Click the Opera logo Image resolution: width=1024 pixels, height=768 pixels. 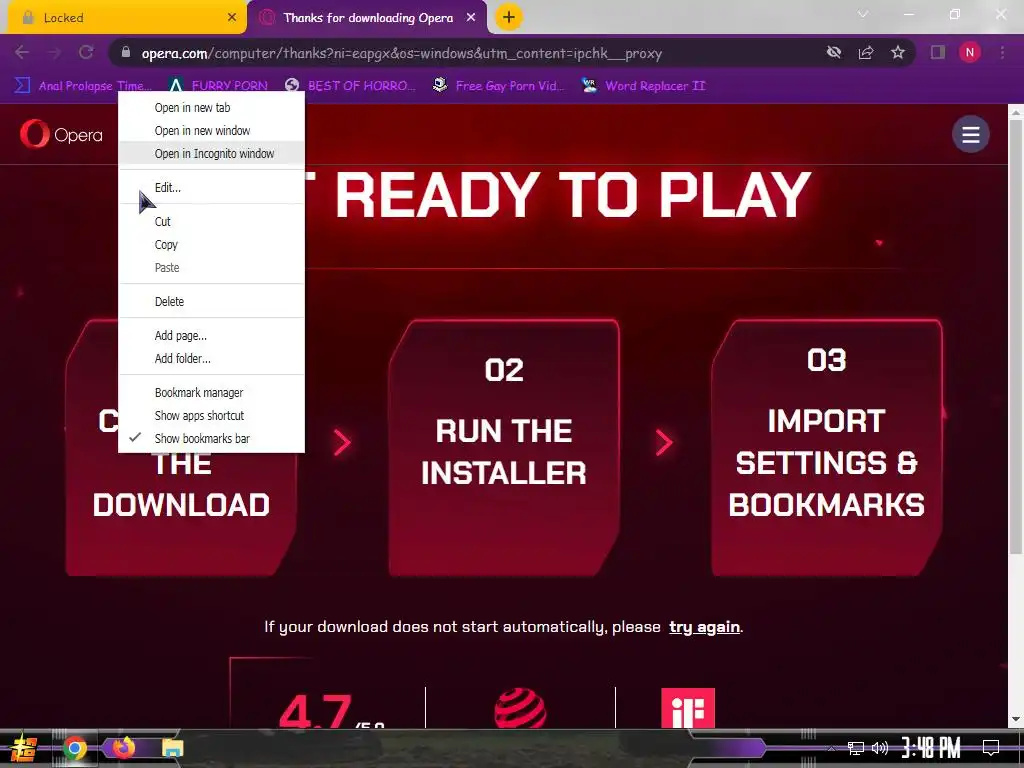61,135
